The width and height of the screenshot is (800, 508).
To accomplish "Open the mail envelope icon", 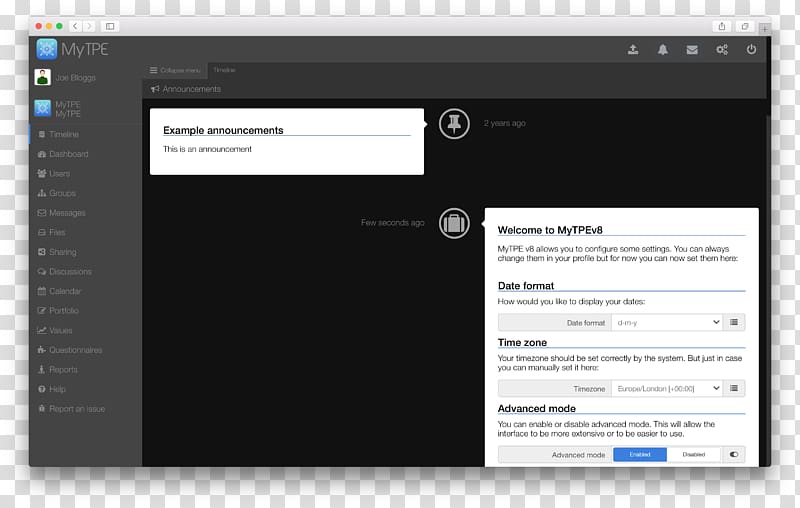I will coord(692,49).
